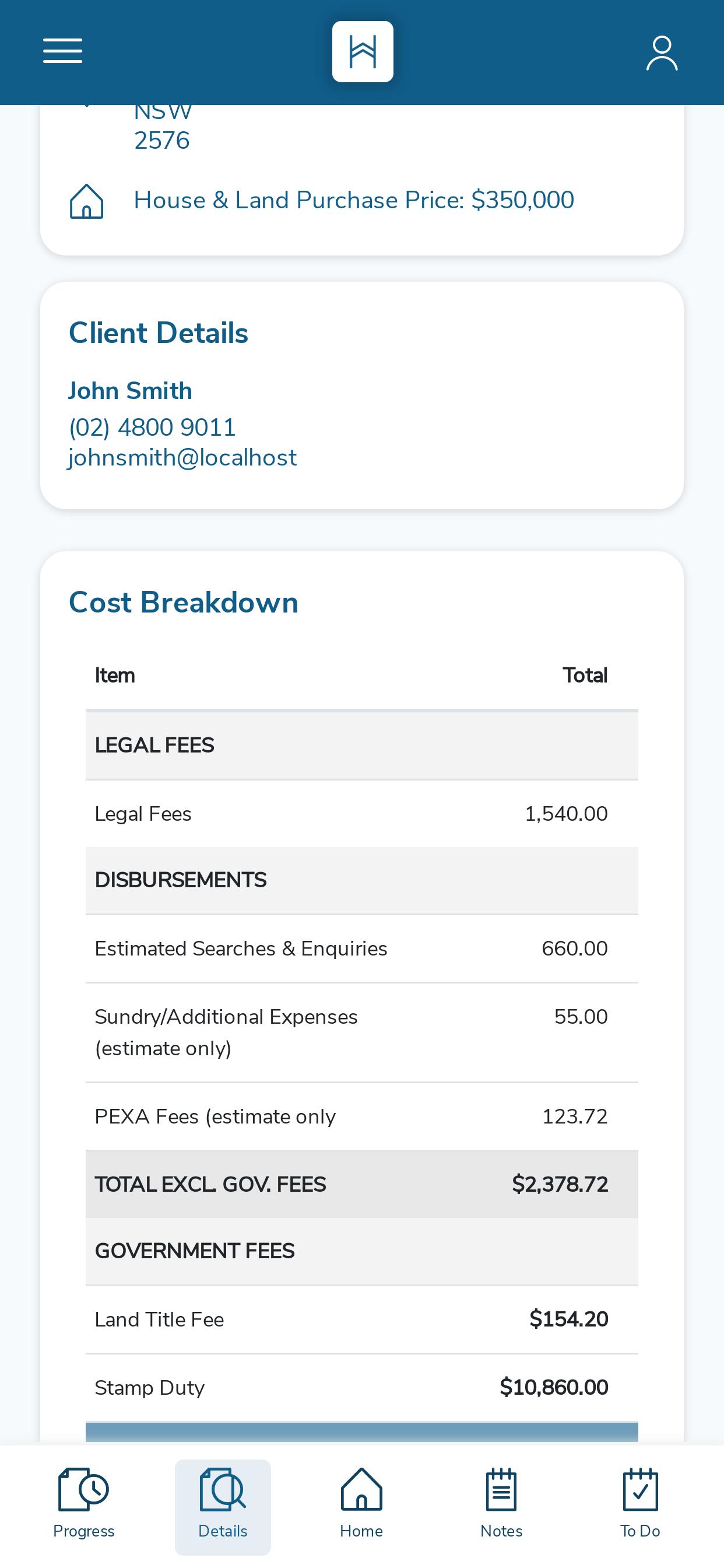Tap the PEXA Fees row
Screen dimensions: 724x1568
coord(362,1116)
